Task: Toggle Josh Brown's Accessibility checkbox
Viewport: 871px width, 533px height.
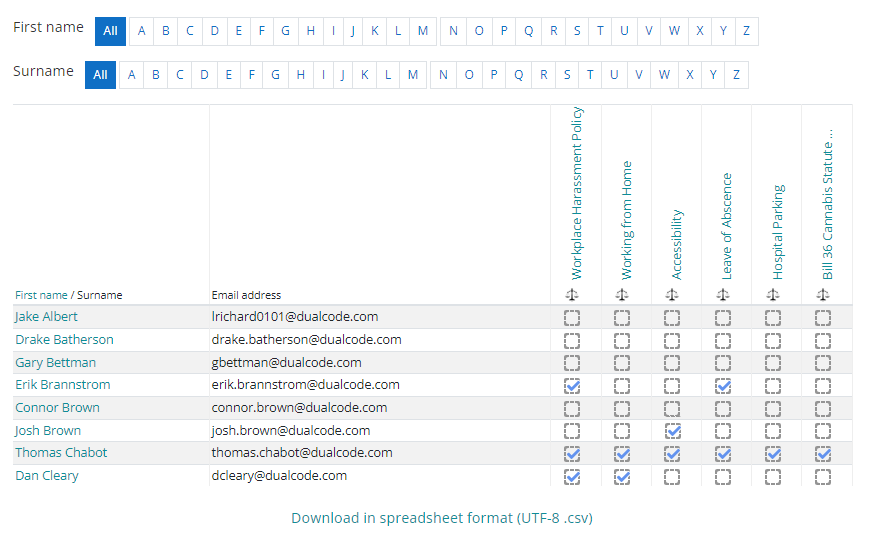Action: [672, 431]
